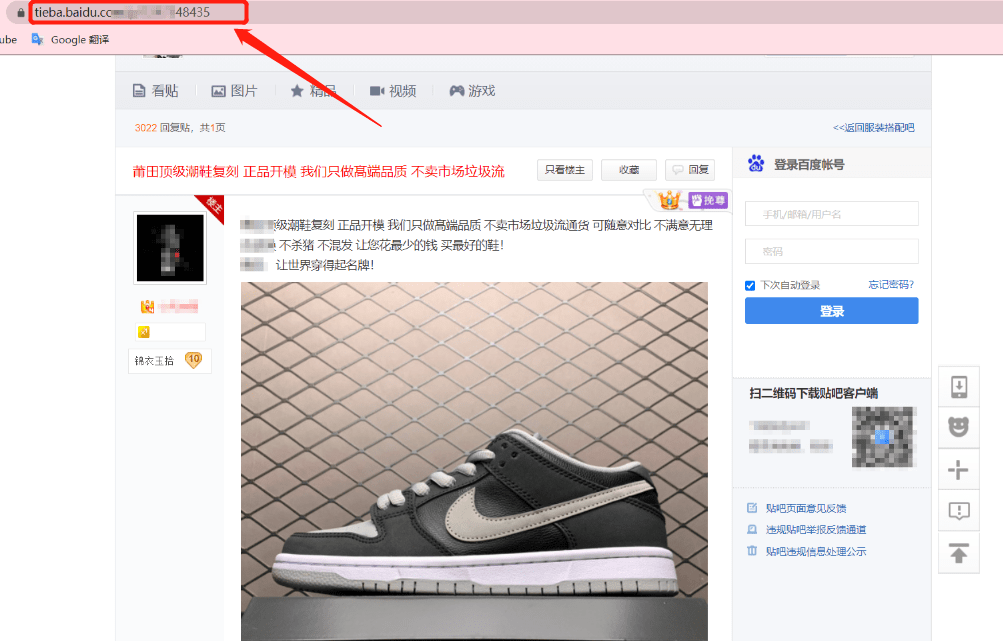Screen dimensions: 1003x641
Task: Click the mobile download icon in side toolbar
Action: tap(958, 386)
